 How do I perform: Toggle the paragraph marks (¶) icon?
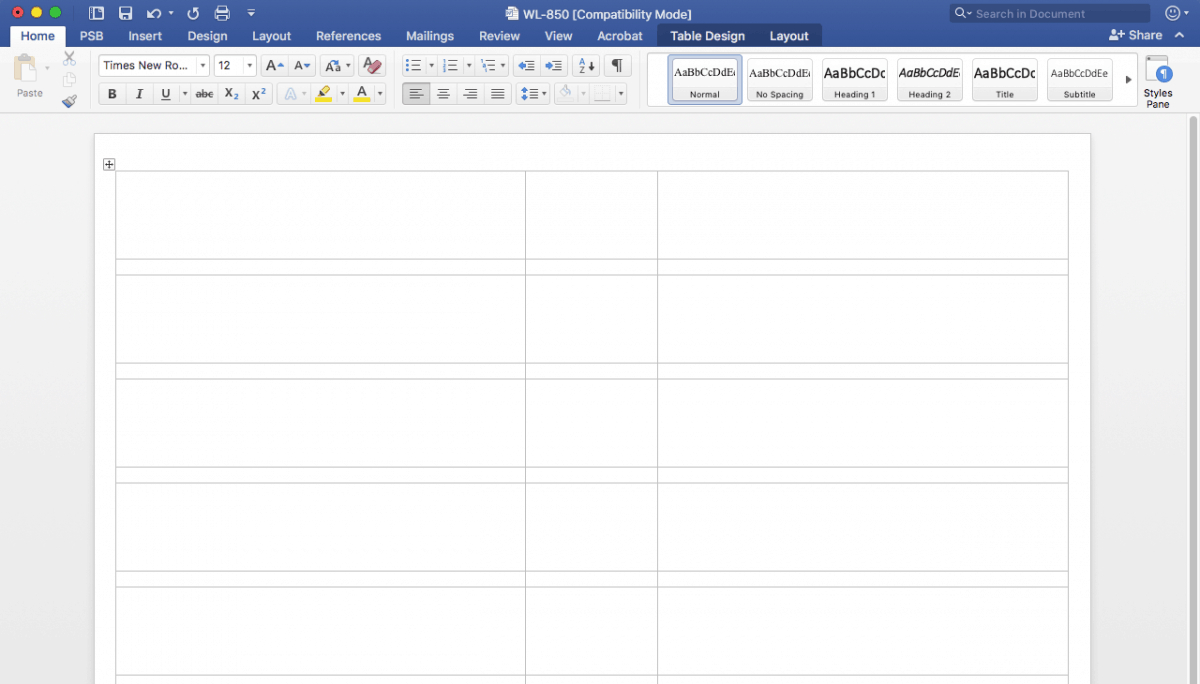point(617,65)
